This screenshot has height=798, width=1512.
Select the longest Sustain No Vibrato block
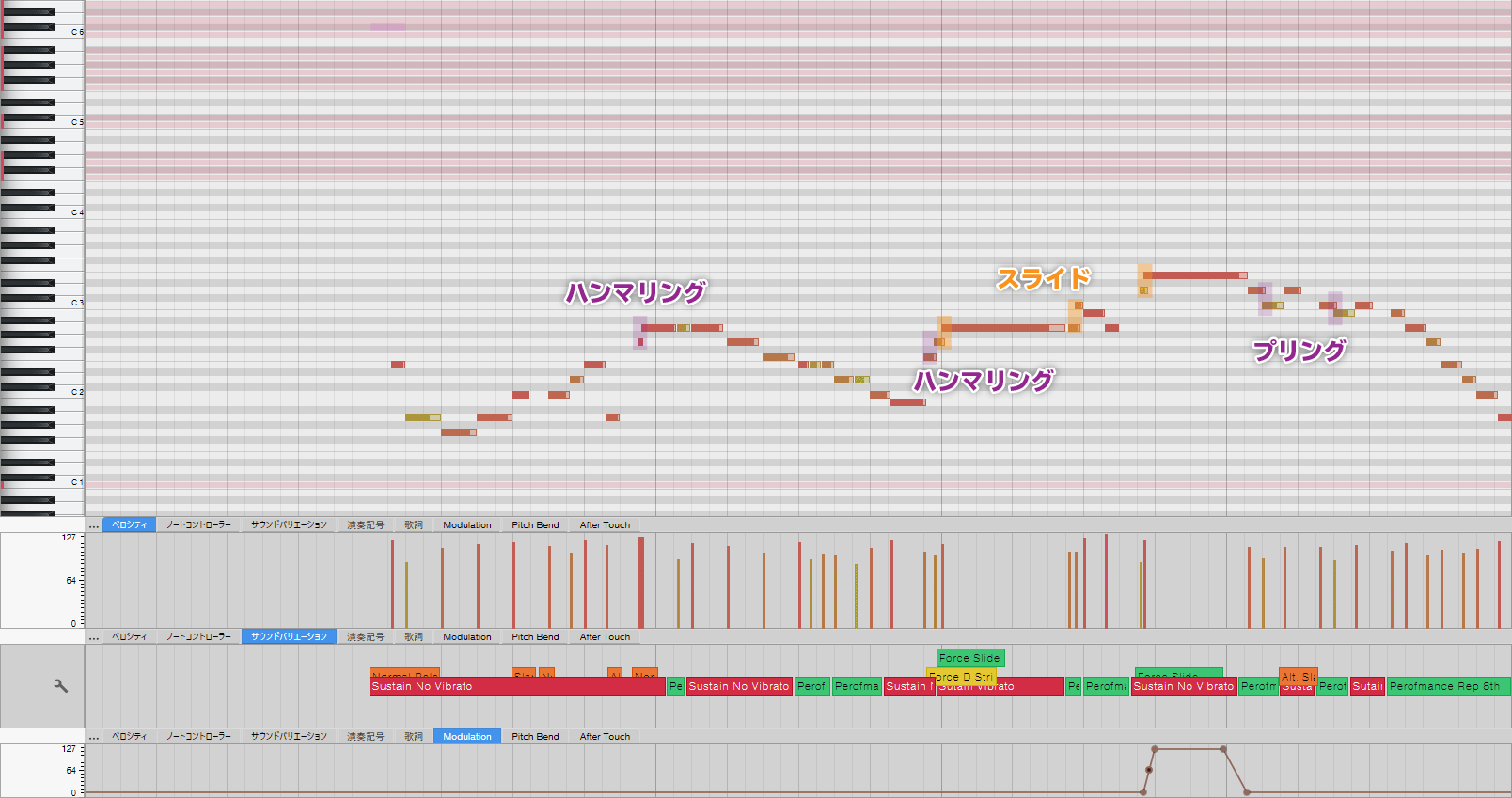(517, 686)
